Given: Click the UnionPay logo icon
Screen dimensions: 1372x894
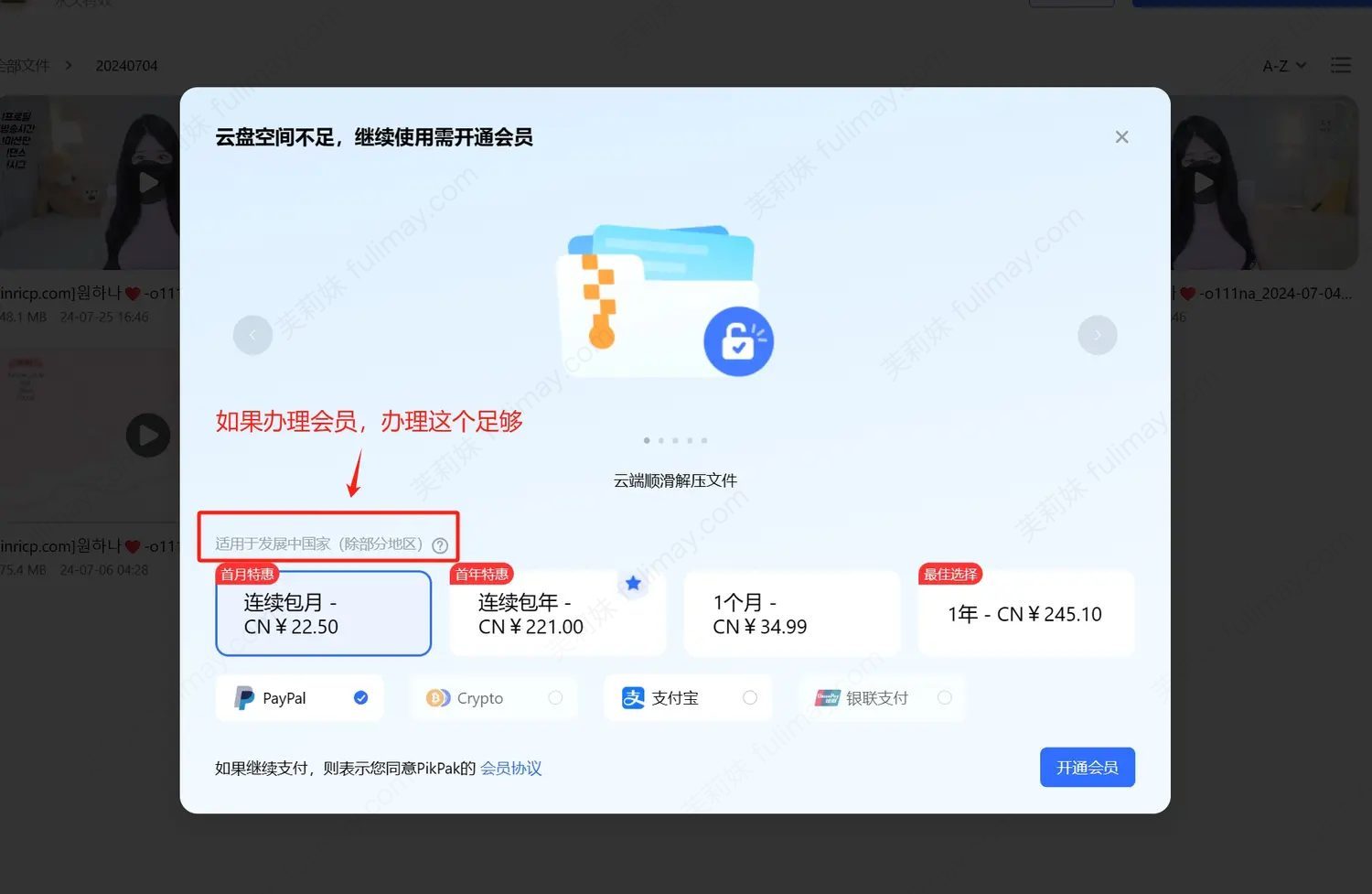Looking at the screenshot, I should [x=827, y=698].
